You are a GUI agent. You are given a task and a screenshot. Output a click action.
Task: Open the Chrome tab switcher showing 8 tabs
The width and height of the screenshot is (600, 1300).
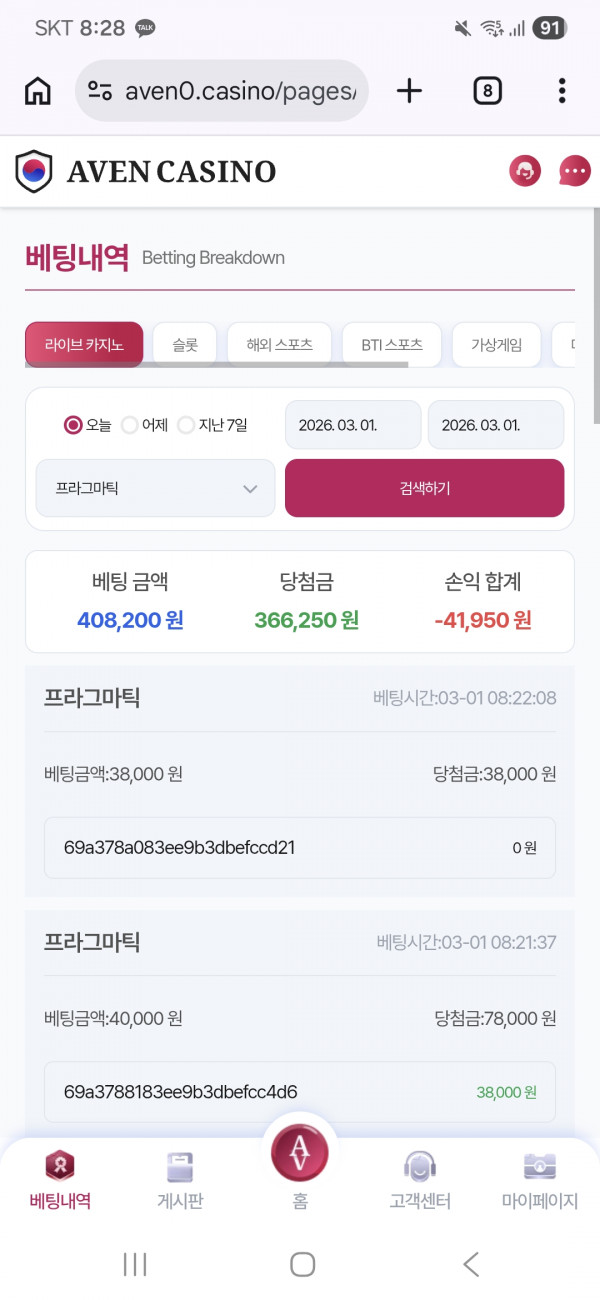pyautogui.click(x=487, y=90)
